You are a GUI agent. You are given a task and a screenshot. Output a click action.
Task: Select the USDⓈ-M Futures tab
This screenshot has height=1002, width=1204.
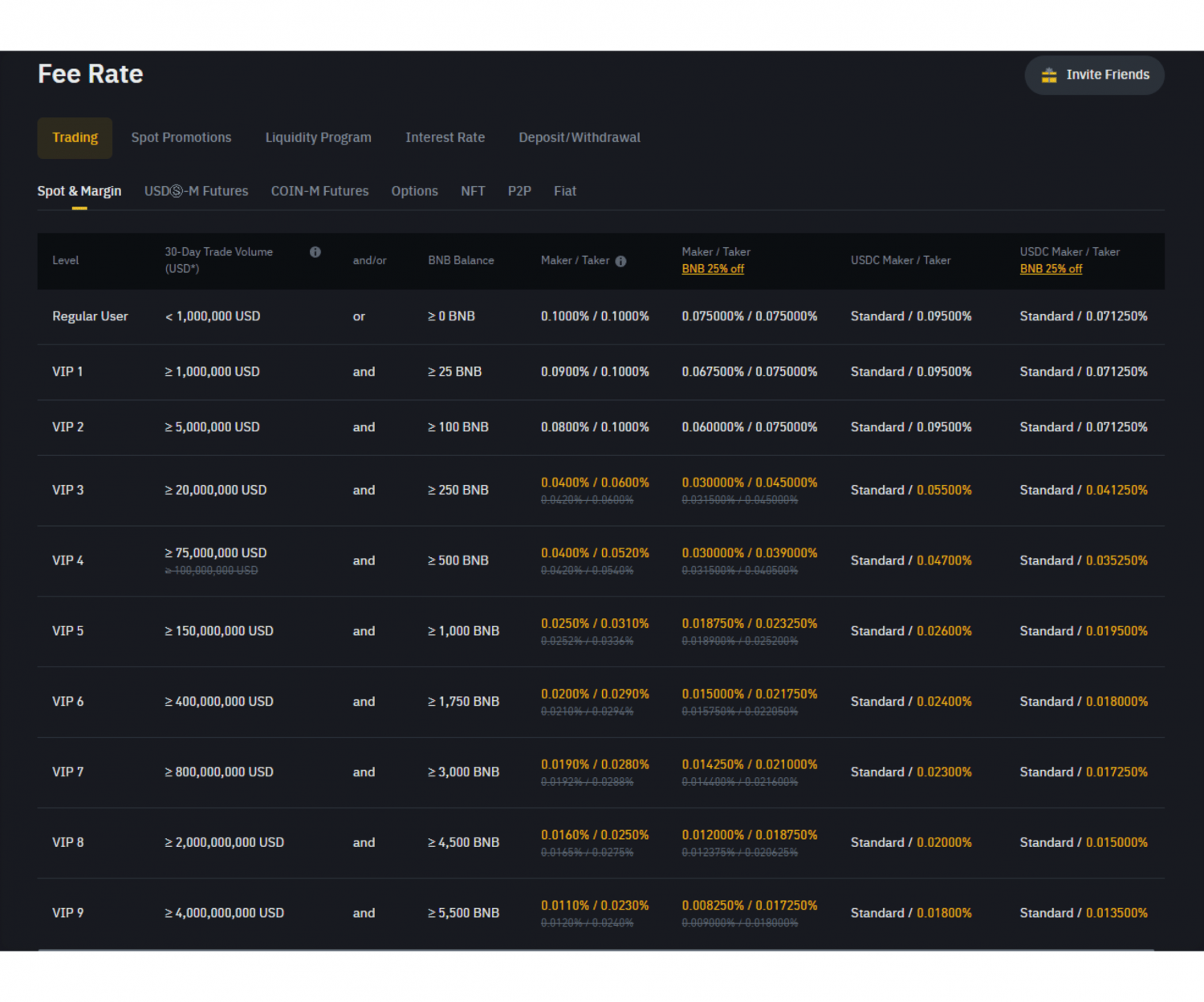tap(196, 191)
